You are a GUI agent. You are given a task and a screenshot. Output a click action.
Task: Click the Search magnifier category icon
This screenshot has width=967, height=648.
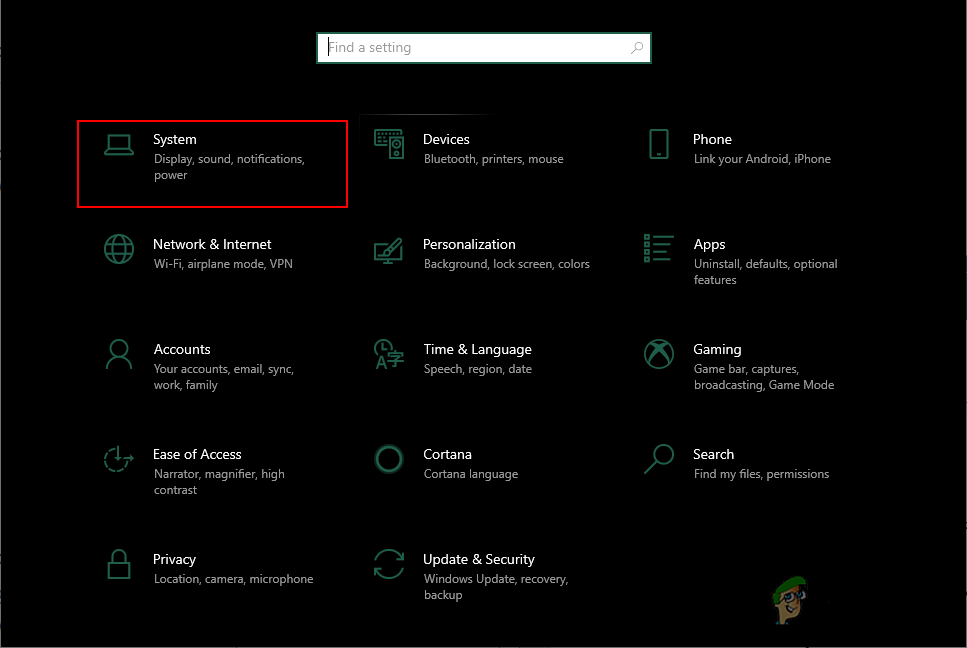[659, 459]
